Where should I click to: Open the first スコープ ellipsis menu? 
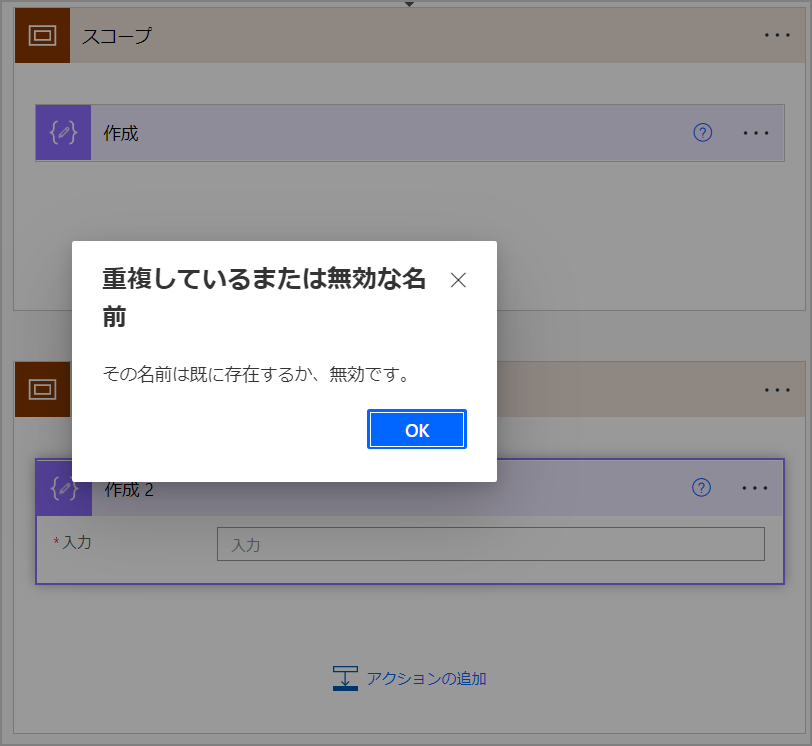(x=777, y=35)
